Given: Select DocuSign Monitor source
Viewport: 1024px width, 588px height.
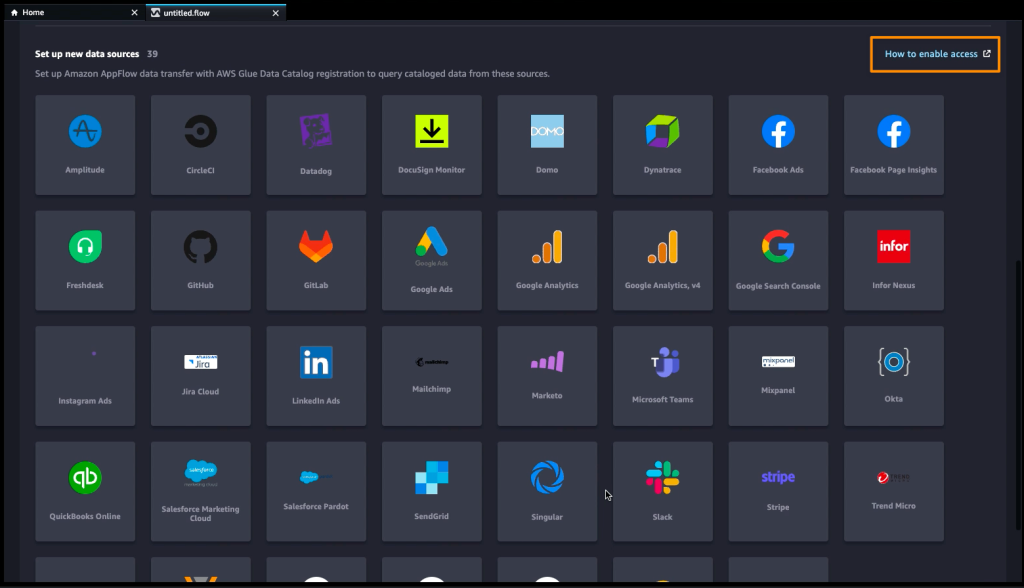Looking at the screenshot, I should [432, 145].
